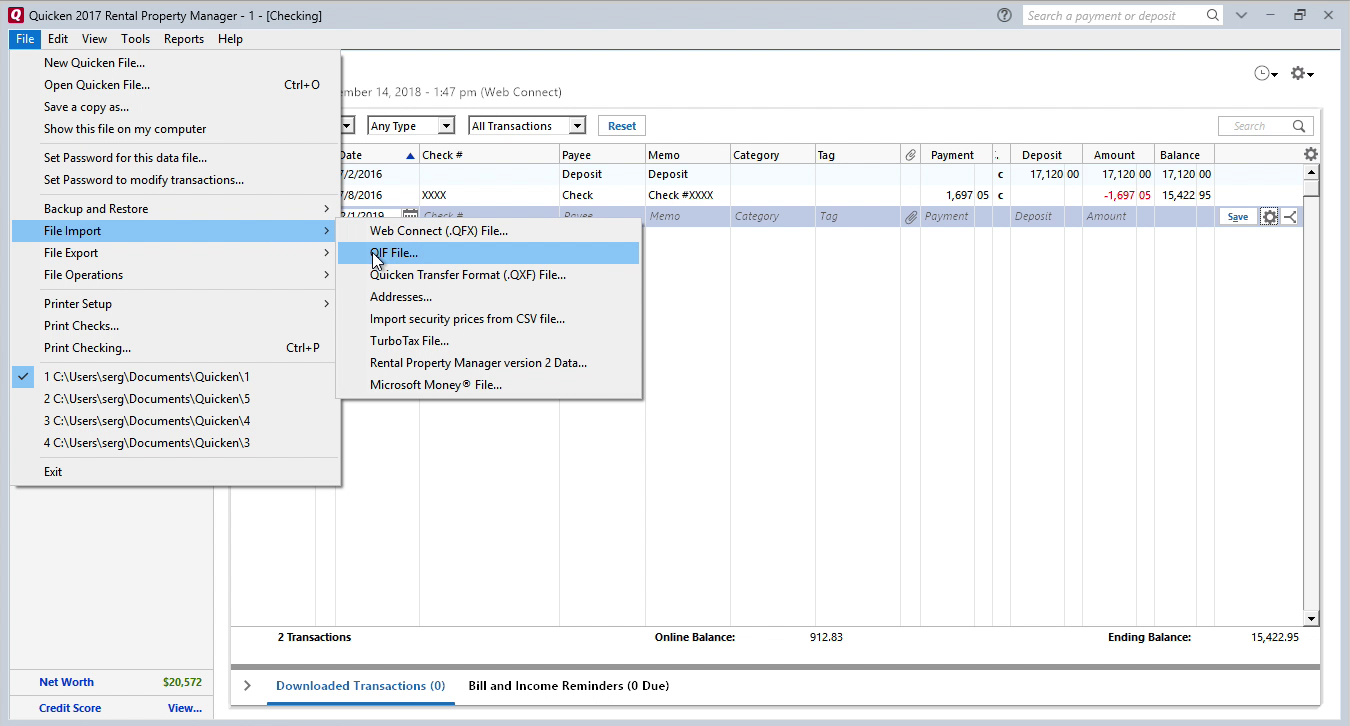Image resolution: width=1350 pixels, height=726 pixels.
Task: Click the register scrollbar down arrow
Action: click(x=1311, y=618)
